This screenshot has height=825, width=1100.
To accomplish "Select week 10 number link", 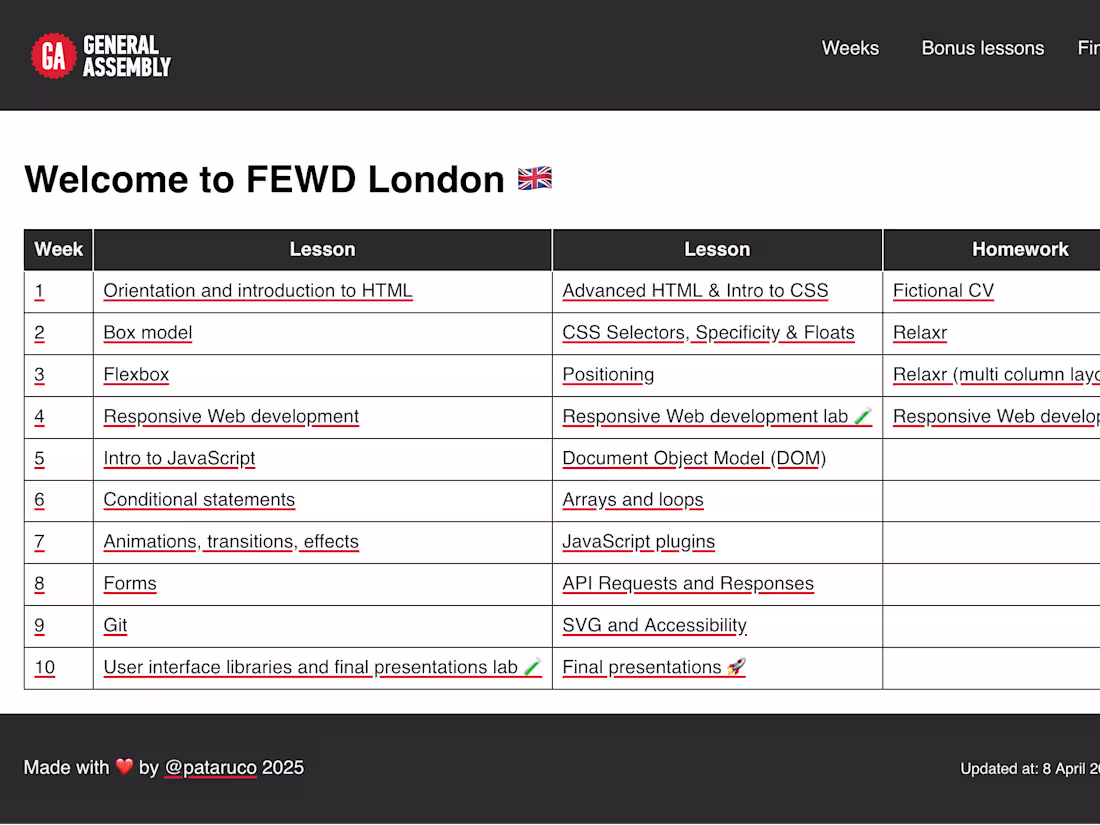I will pos(45,667).
